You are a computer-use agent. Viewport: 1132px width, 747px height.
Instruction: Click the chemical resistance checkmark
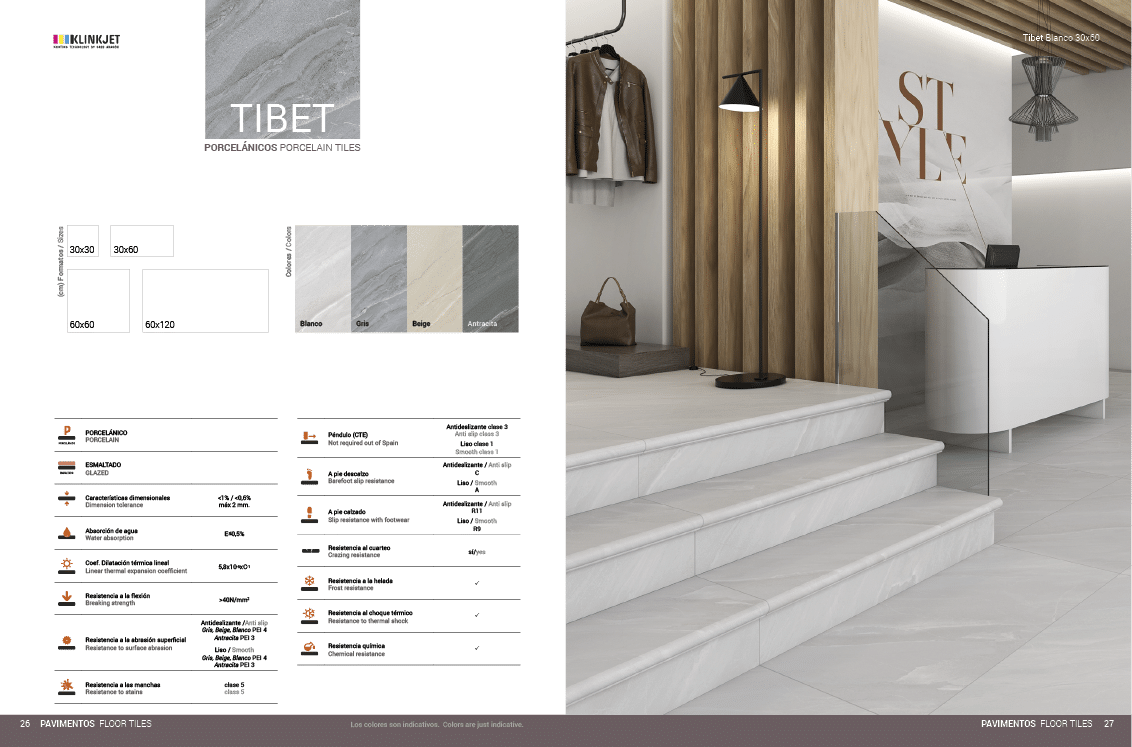click(477, 648)
